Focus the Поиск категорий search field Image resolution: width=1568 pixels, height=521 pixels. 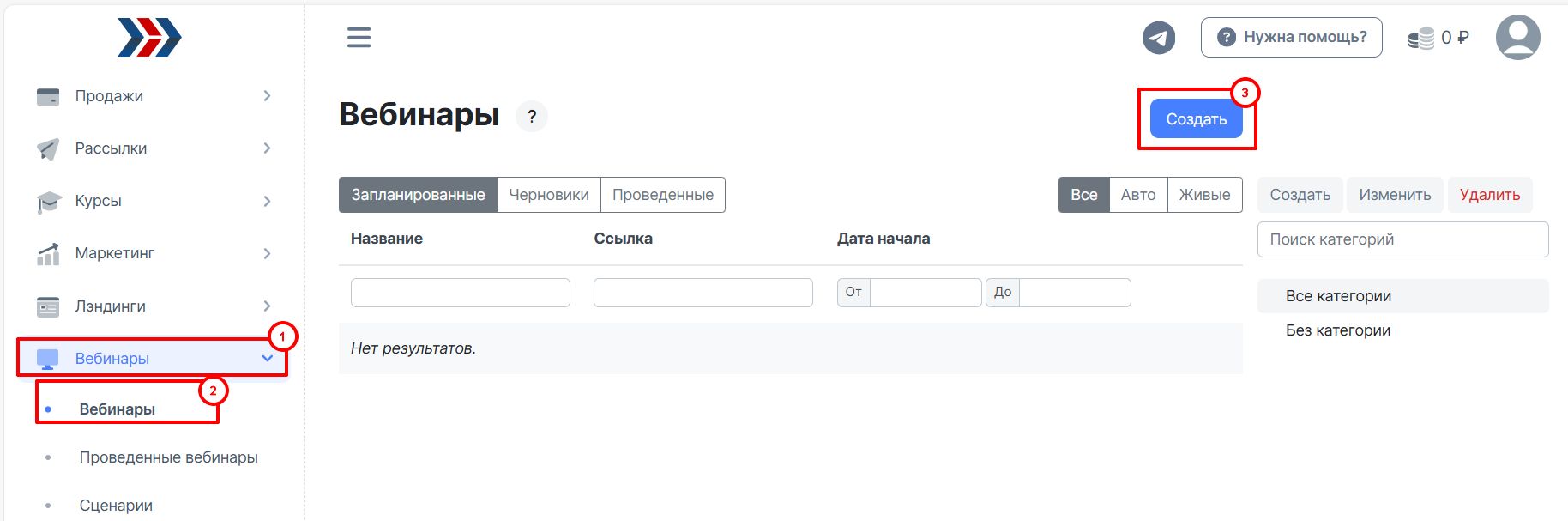tap(1403, 239)
